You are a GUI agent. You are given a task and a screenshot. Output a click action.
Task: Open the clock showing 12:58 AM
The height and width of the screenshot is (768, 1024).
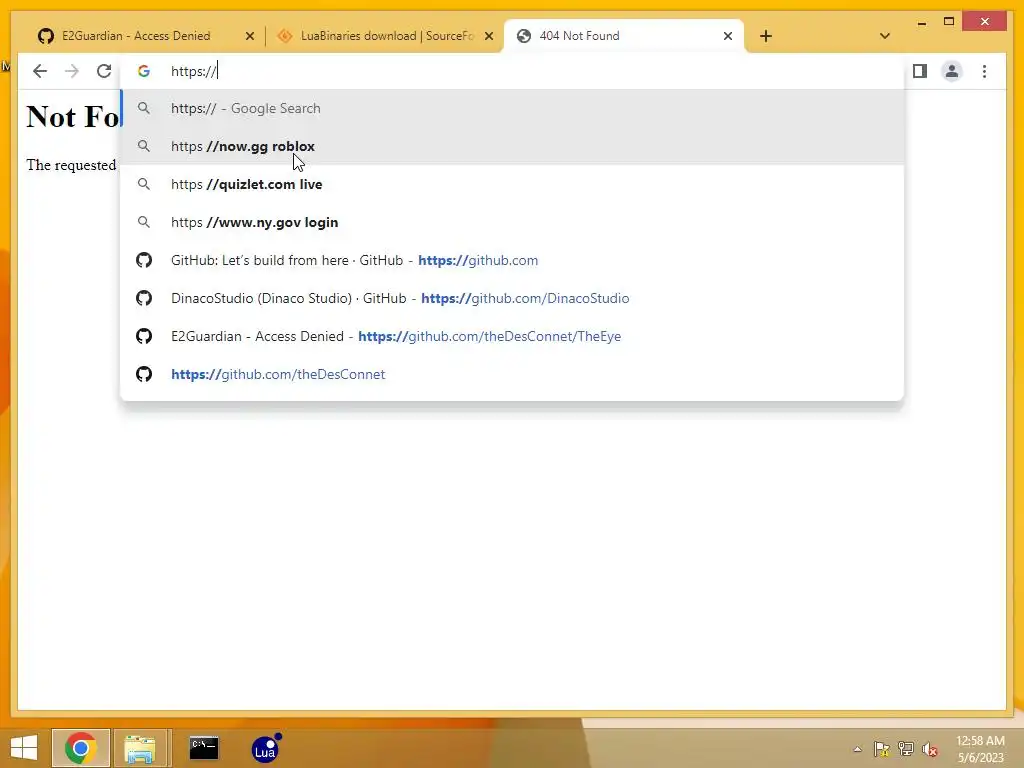coord(980,749)
